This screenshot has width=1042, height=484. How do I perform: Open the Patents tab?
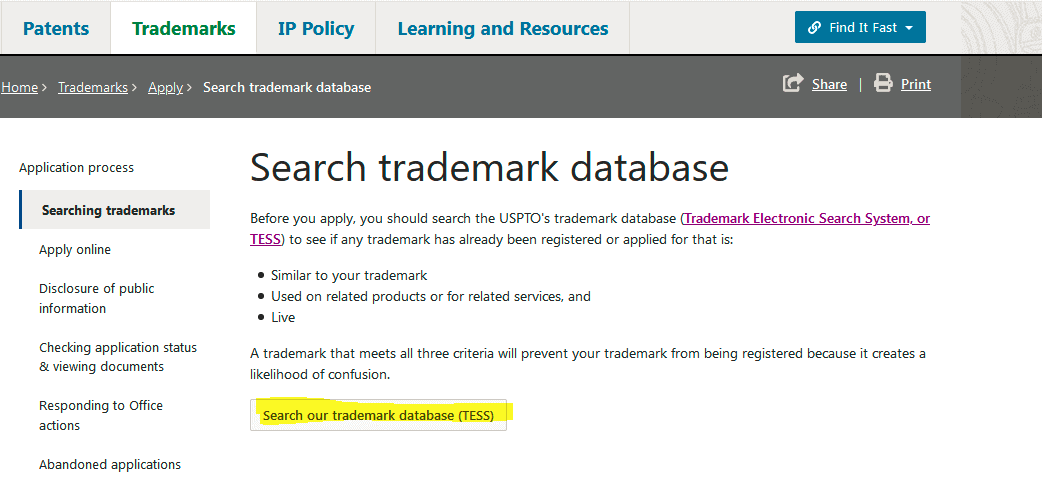point(56,29)
